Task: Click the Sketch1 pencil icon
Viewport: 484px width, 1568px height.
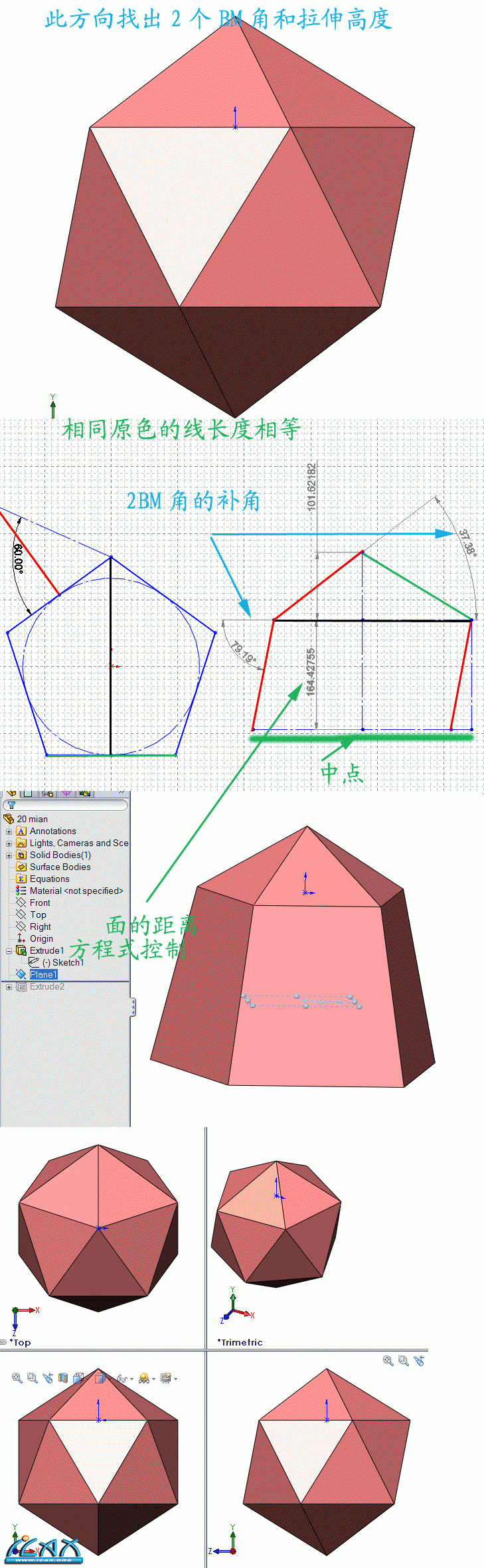Action: coord(33,962)
